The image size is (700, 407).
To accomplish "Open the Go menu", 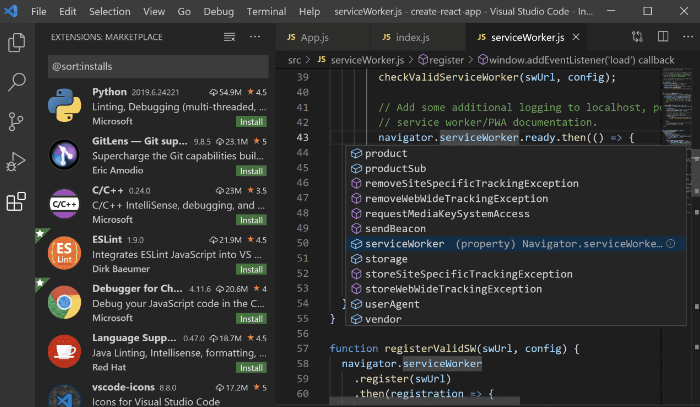I will (x=184, y=12).
